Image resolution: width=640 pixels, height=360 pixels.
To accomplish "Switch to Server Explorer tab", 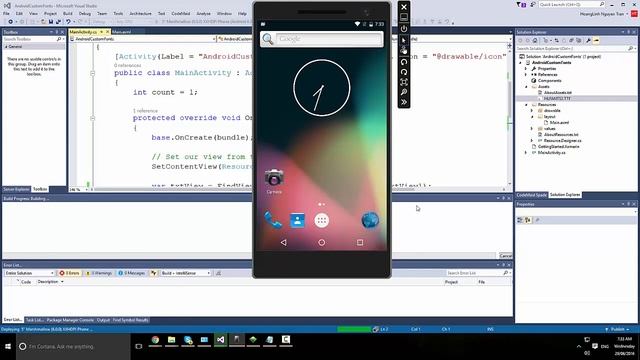I will click(x=16, y=189).
